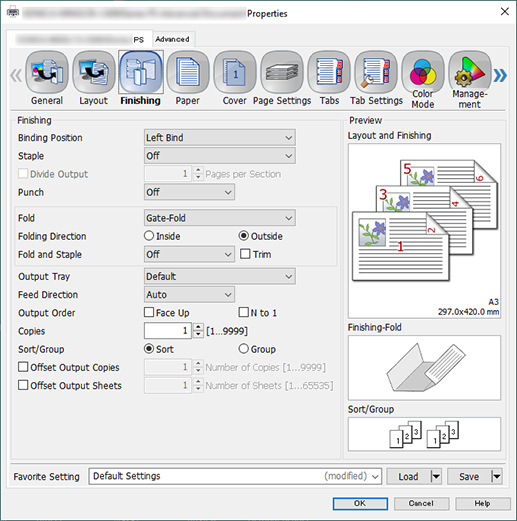Image resolution: width=517 pixels, height=521 pixels.
Task: Open the Page Settings icon
Action: (282, 72)
